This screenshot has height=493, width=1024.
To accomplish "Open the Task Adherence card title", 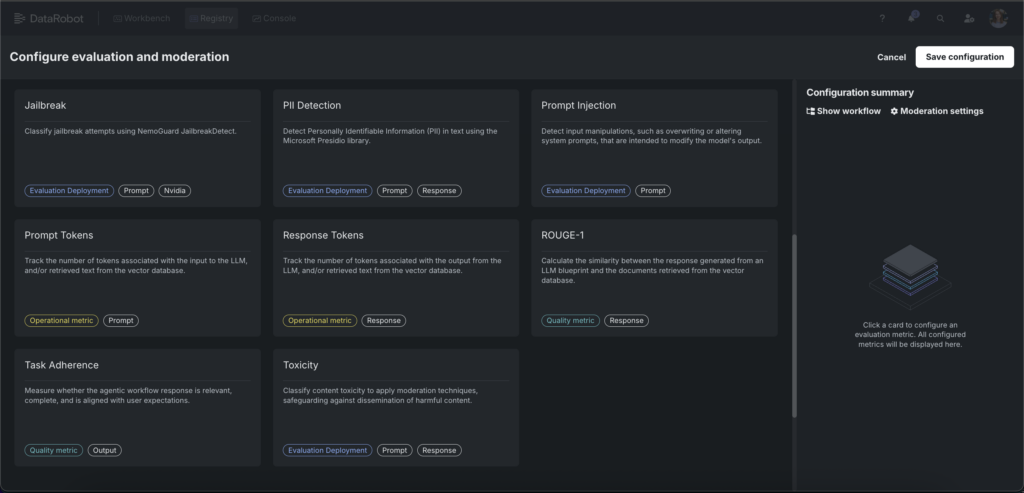I will (61, 365).
